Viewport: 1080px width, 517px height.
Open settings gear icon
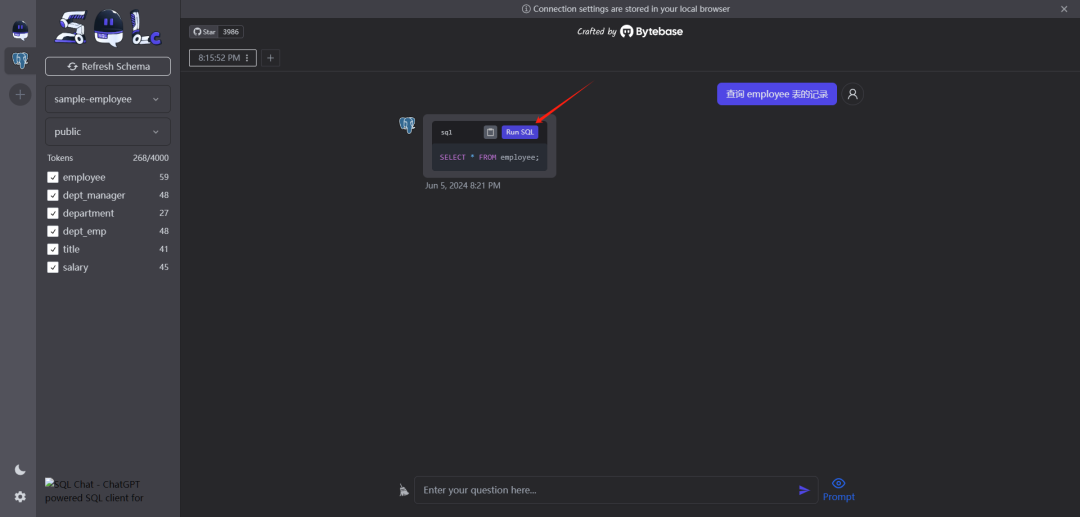[20, 496]
